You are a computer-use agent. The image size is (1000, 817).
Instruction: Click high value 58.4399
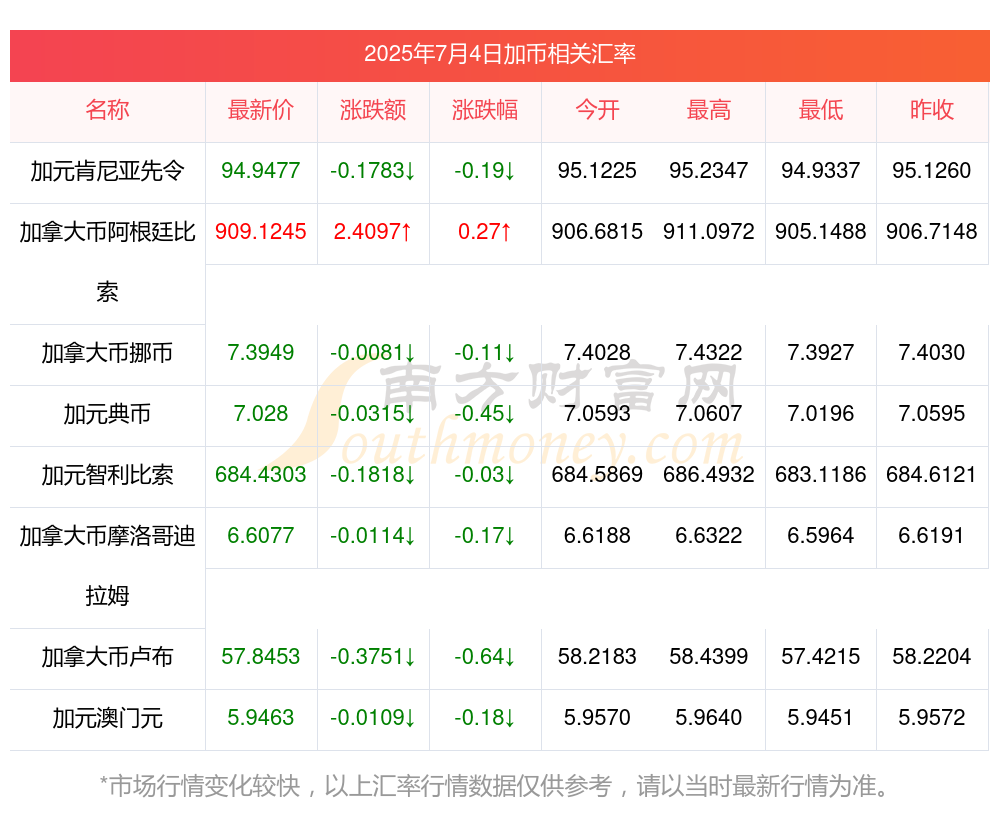coord(709,656)
